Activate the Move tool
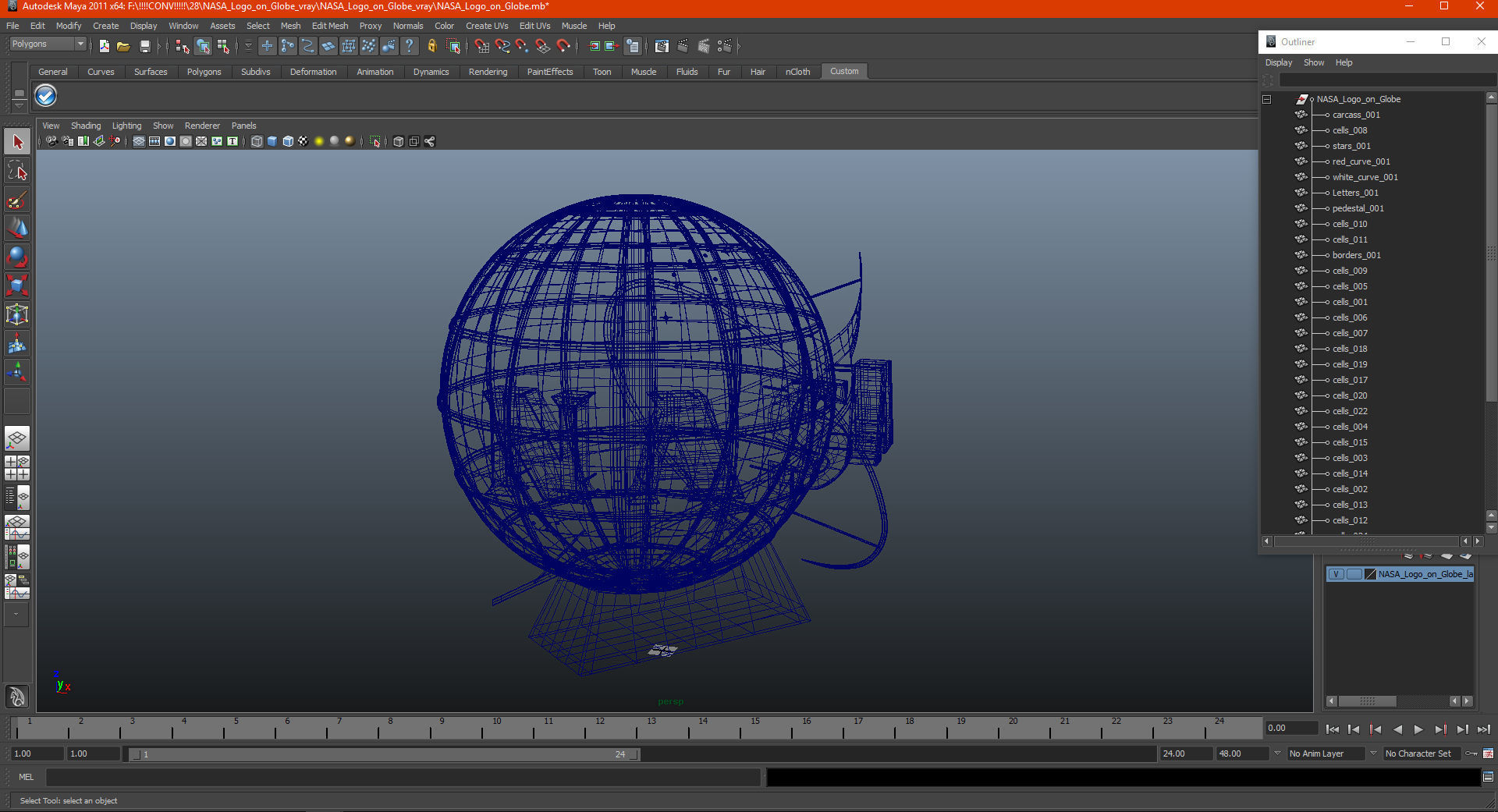Viewport: 1498px width, 812px height. pos(17,229)
